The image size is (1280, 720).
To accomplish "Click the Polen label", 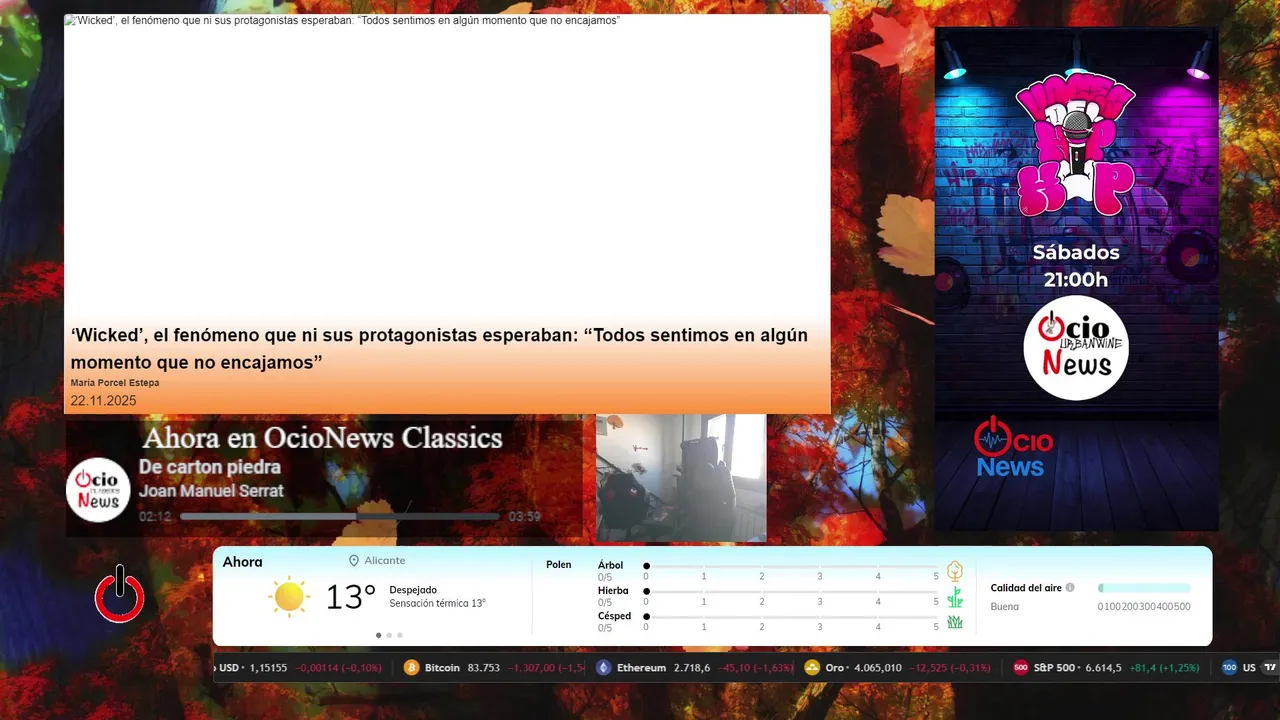I will click(x=559, y=565).
